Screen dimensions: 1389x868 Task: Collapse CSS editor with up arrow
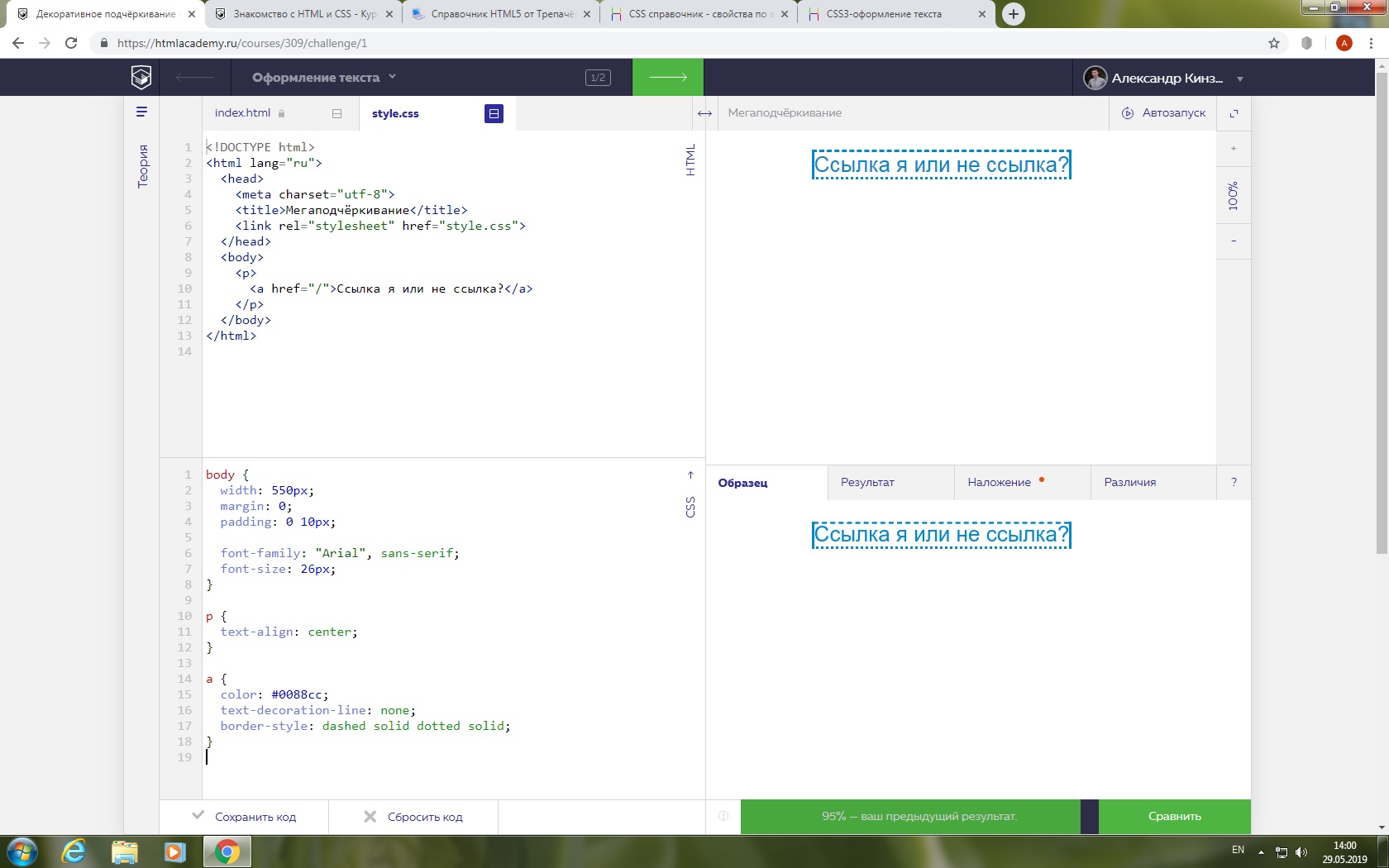(690, 475)
